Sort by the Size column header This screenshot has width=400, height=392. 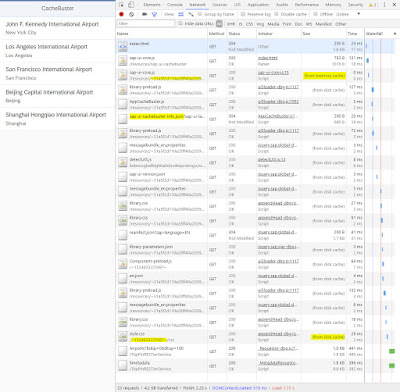324,34
